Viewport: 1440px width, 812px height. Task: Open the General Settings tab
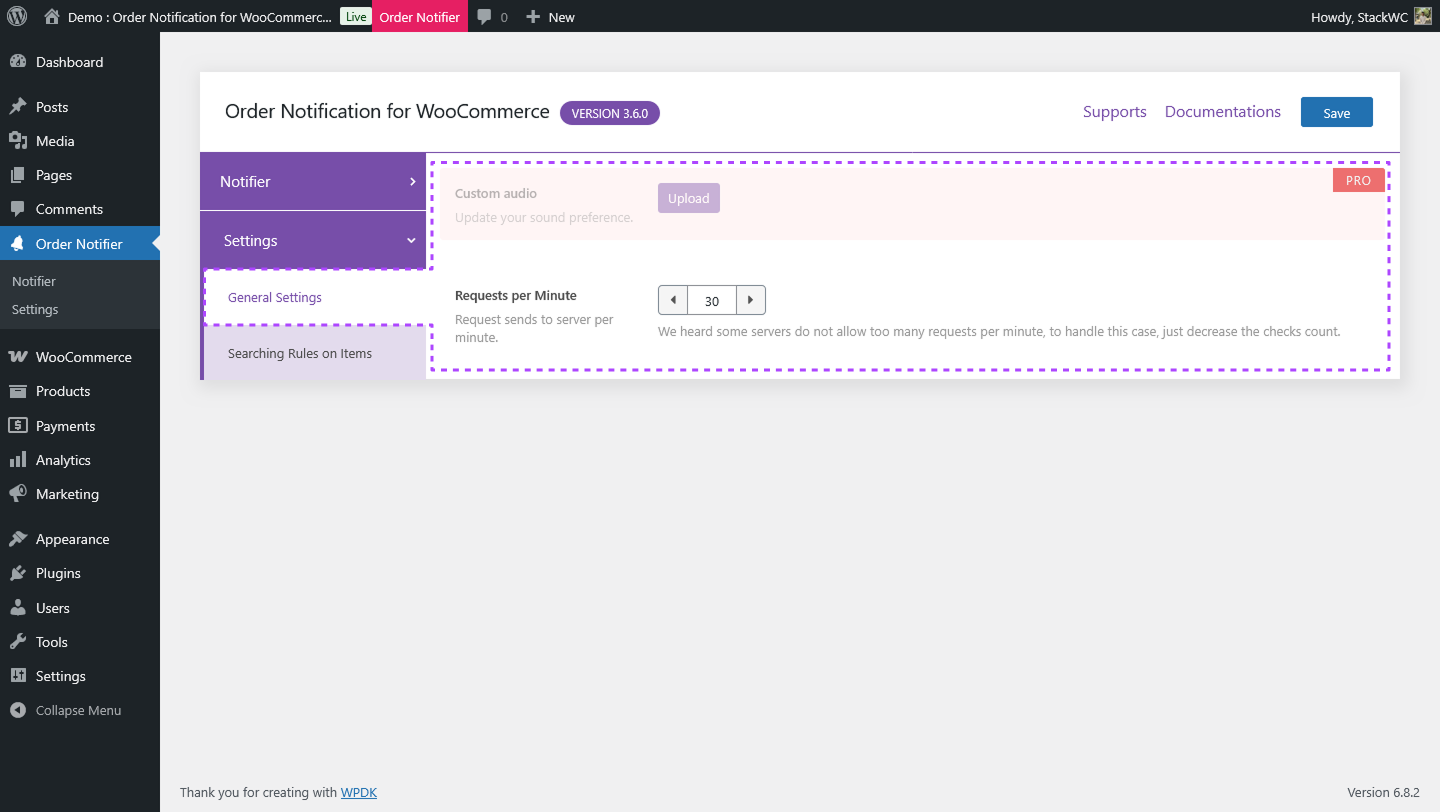point(274,297)
